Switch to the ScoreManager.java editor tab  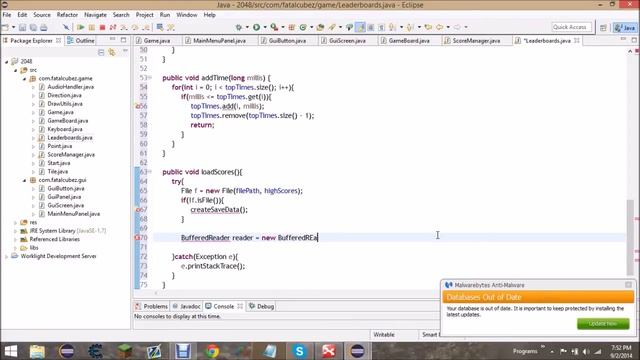tap(476, 41)
